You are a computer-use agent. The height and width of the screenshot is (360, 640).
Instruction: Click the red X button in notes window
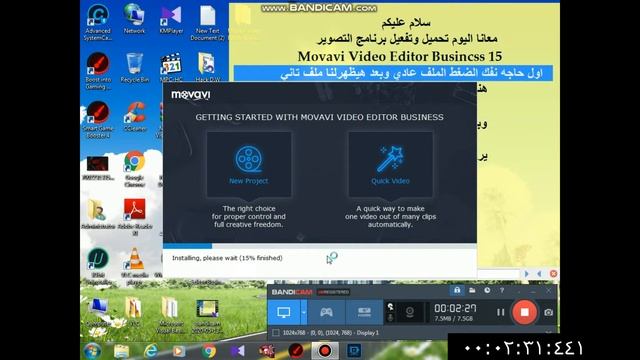click(553, 274)
